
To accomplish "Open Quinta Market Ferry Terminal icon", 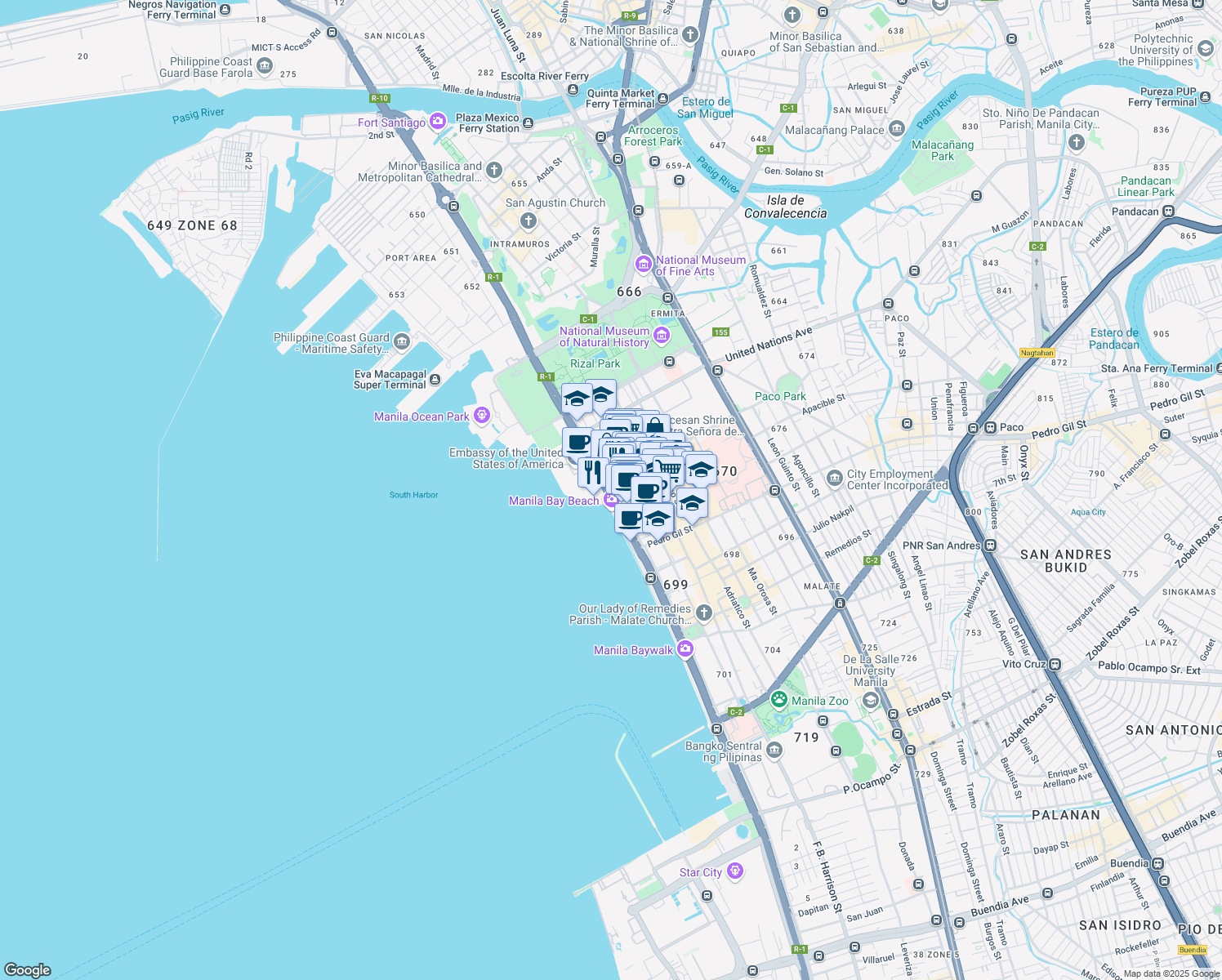I will point(664,99).
